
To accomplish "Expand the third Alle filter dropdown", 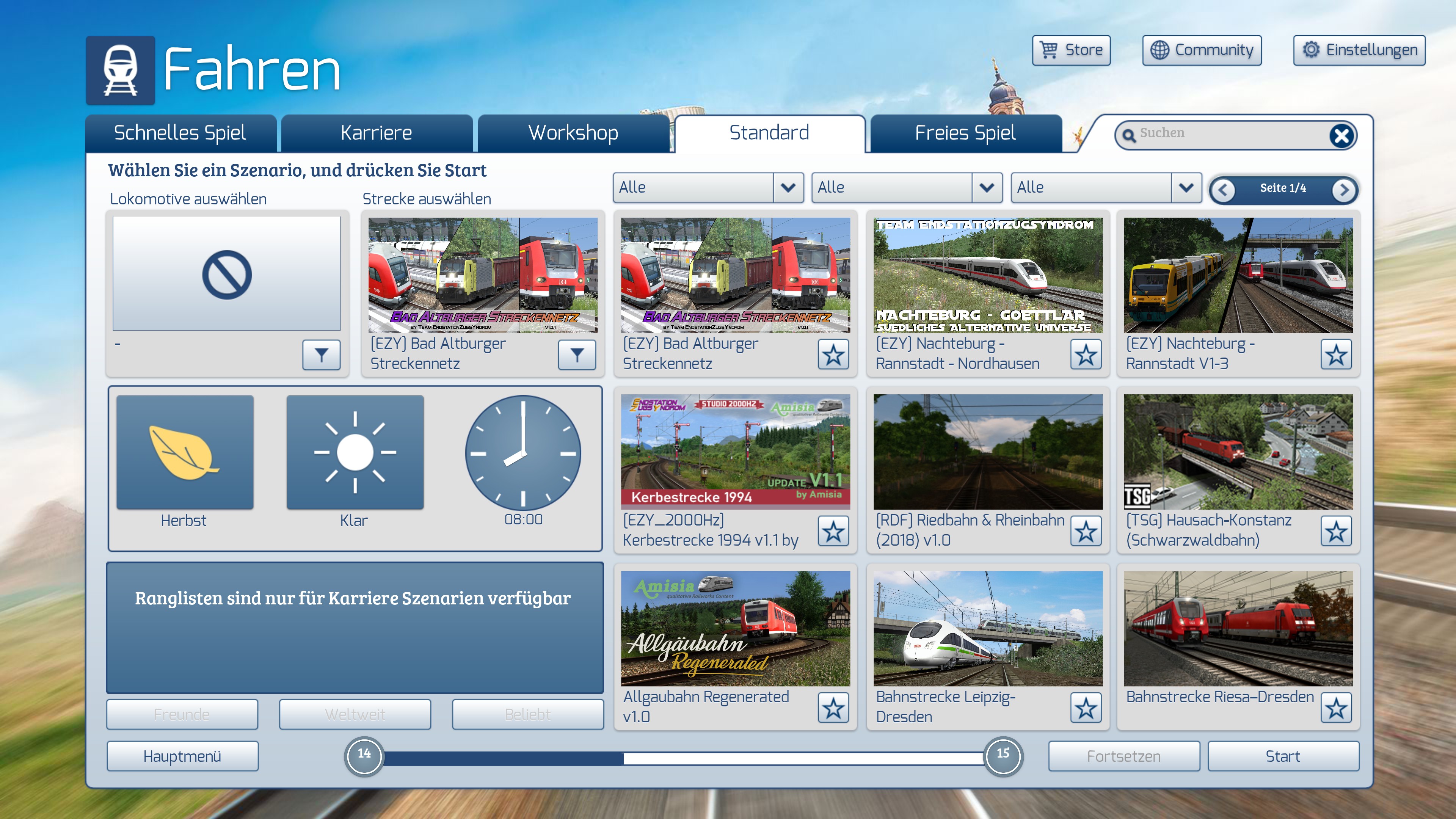I will pos(1186,188).
